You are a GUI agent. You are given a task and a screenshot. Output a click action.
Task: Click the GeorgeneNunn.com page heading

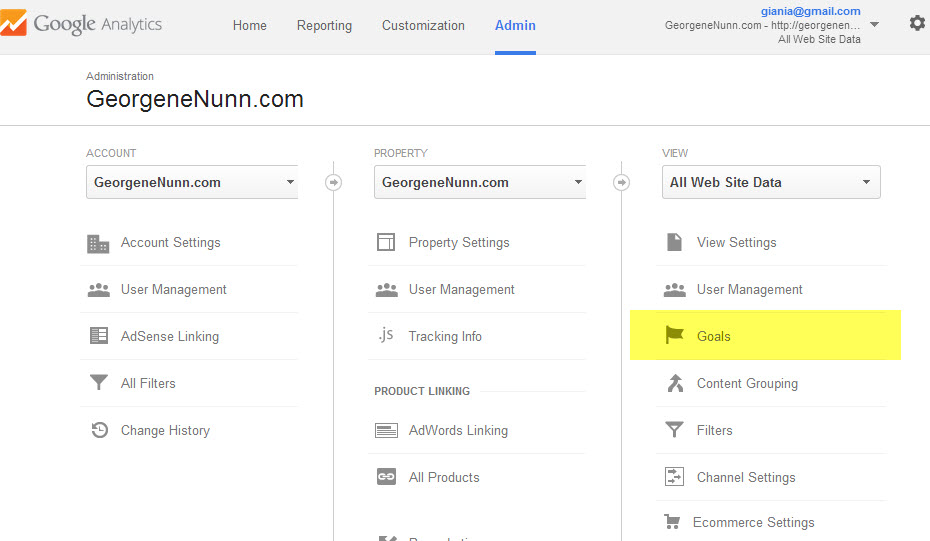click(x=195, y=99)
